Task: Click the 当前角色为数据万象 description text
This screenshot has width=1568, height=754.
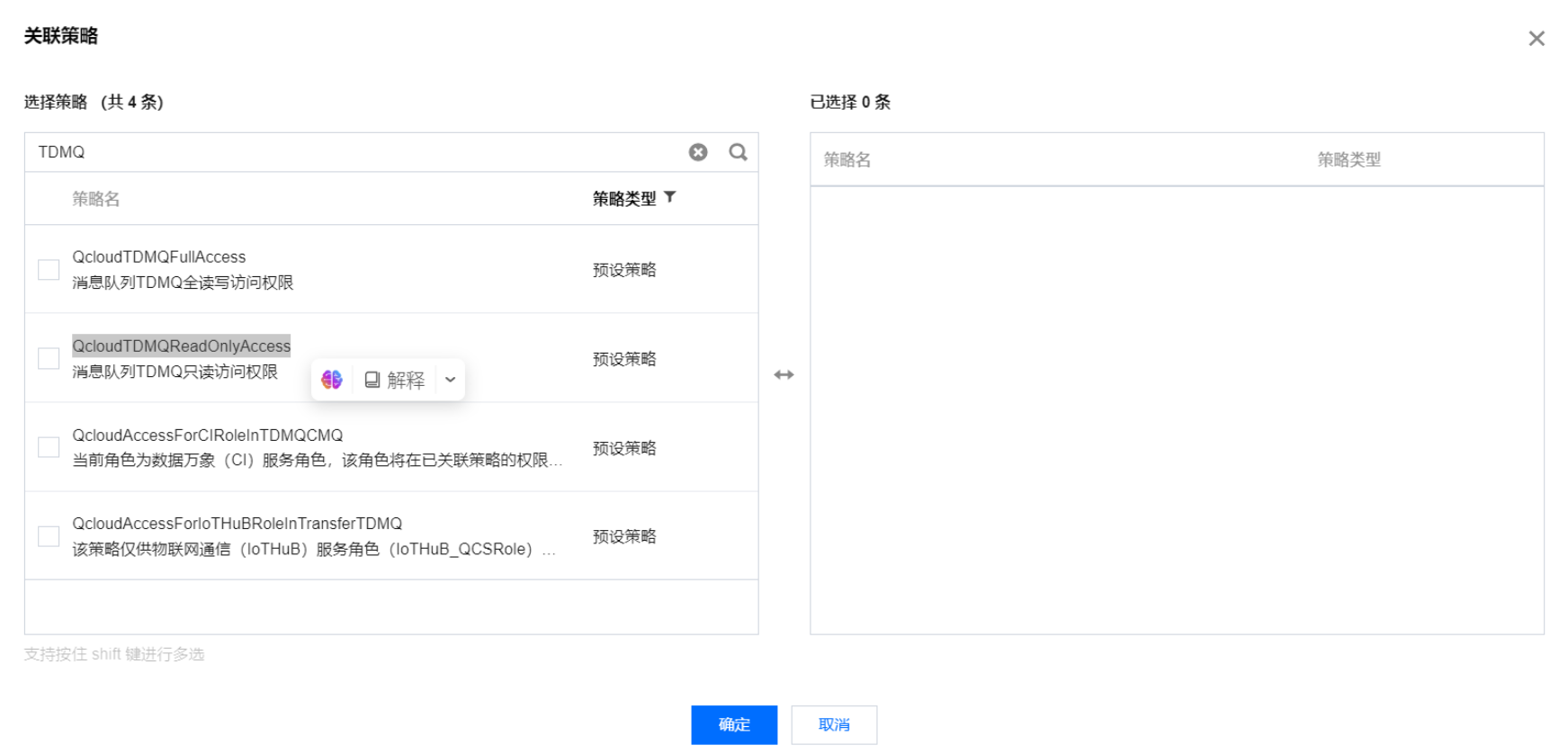Action: point(317,460)
